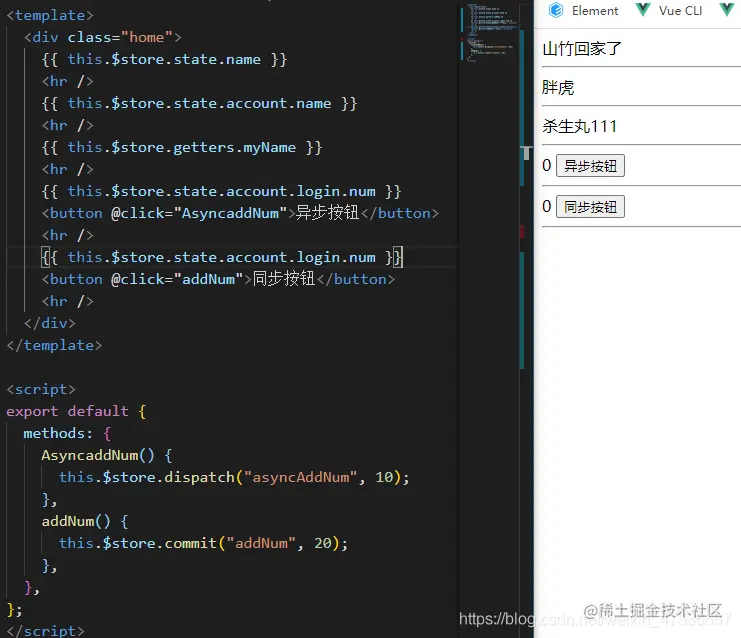The height and width of the screenshot is (638, 741).
Task: Click the opening <template> tag line
Action: [50, 15]
